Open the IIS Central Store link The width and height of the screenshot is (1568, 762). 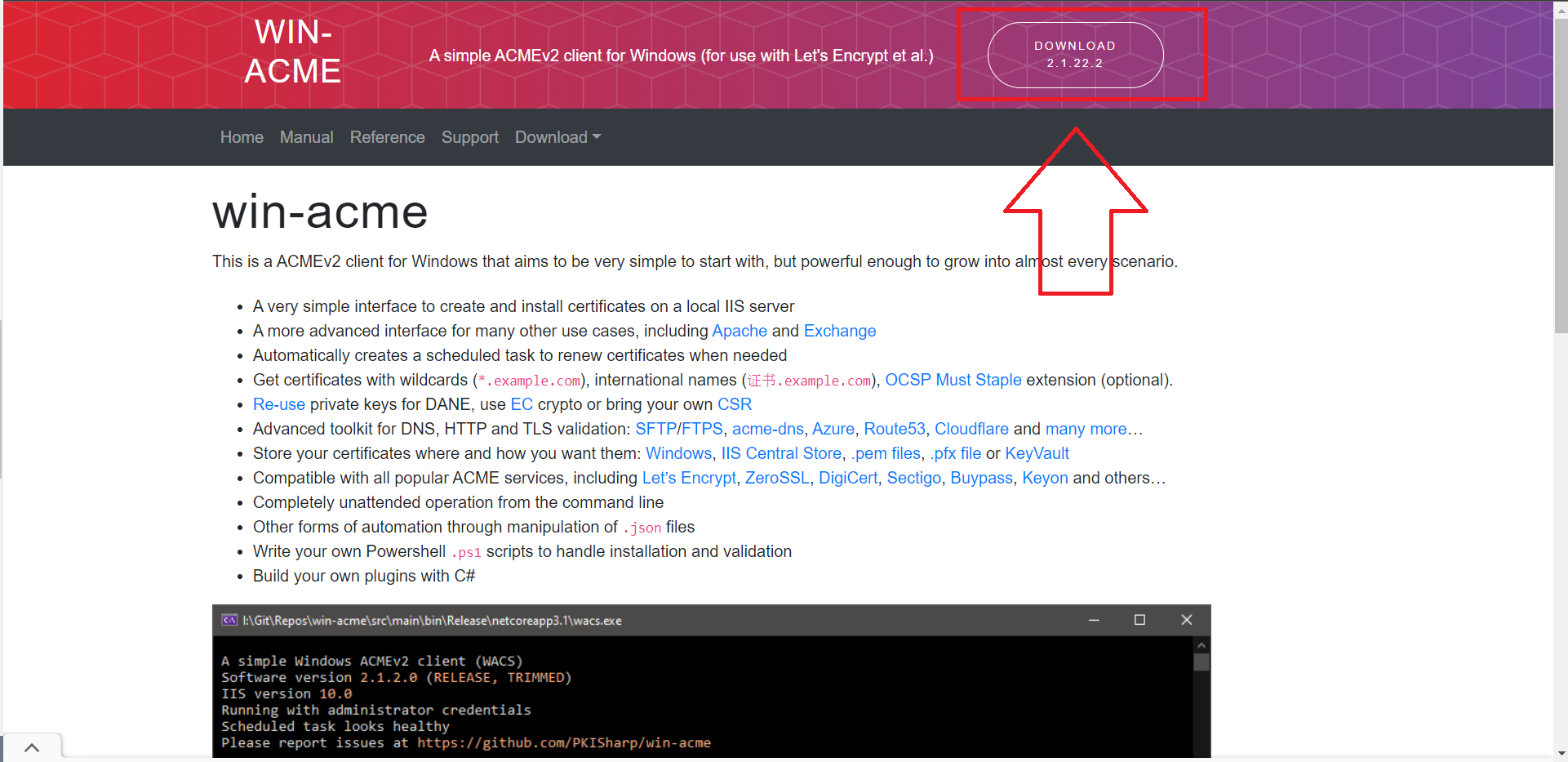781,453
